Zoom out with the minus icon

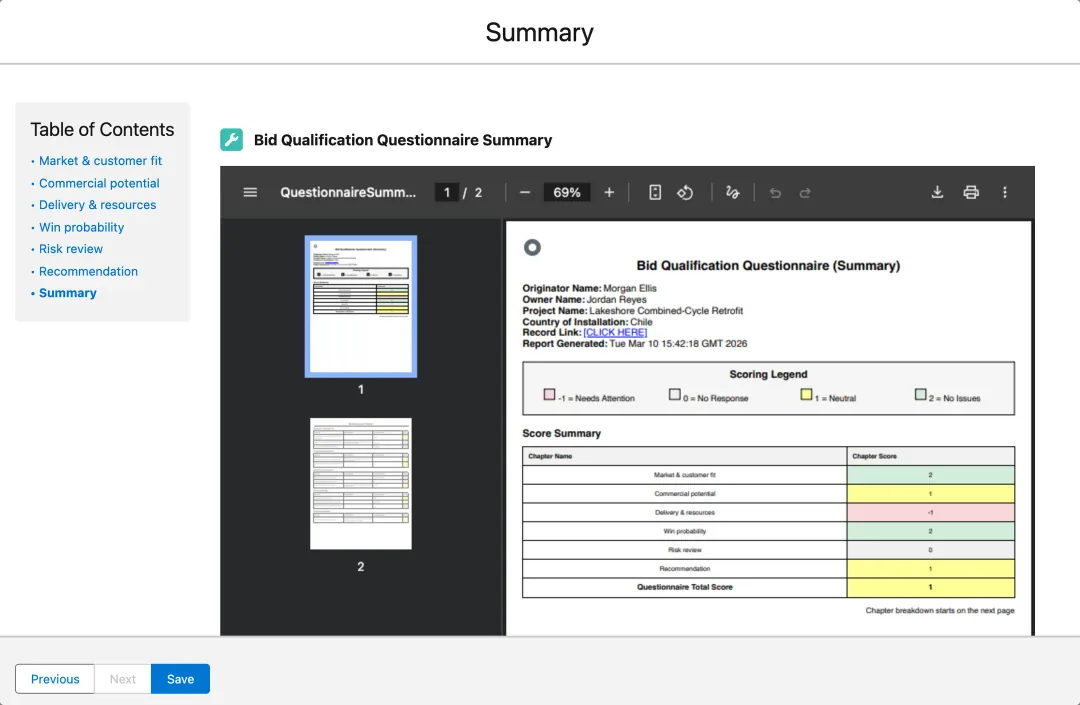tap(525, 192)
